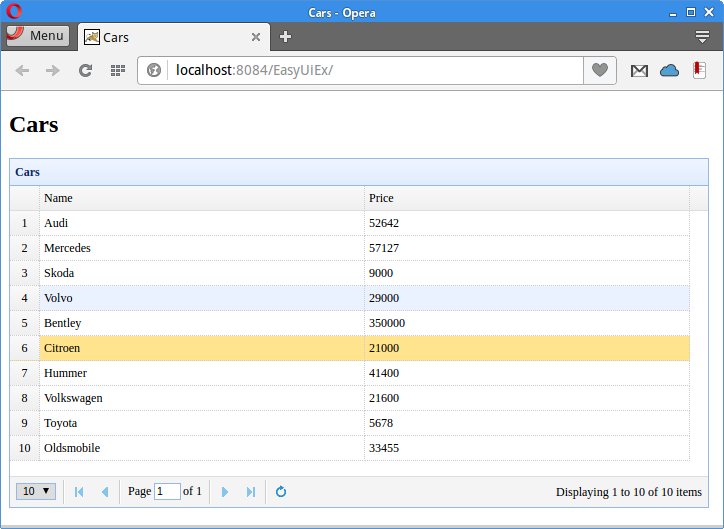
Task: Select the Volvo name cell
Action: (202, 298)
